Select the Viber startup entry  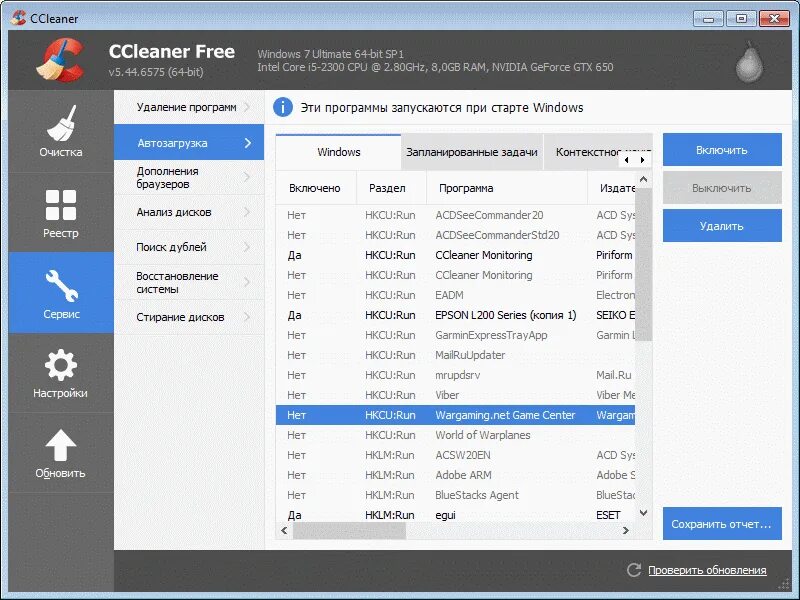coord(456,395)
